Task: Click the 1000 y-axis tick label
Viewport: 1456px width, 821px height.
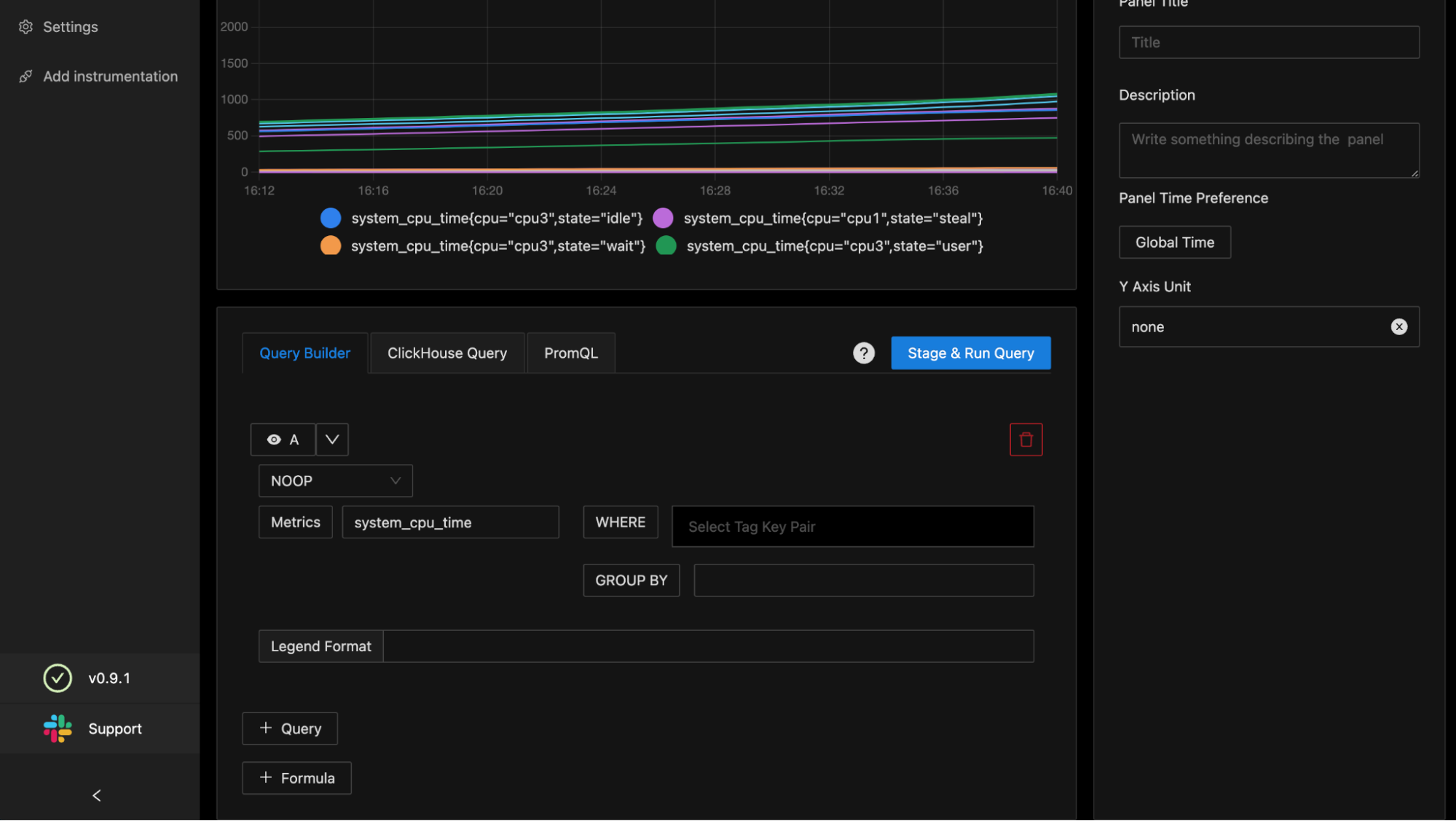Action: click(x=235, y=100)
